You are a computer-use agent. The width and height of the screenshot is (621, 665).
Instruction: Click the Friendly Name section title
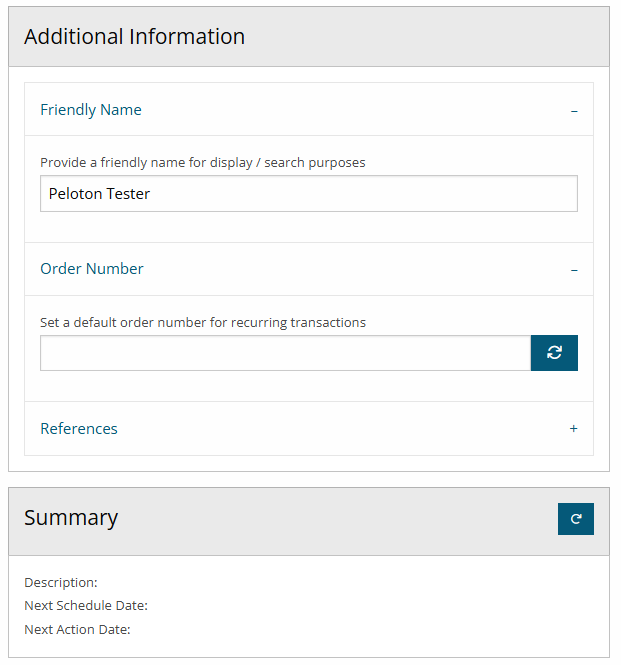point(91,110)
